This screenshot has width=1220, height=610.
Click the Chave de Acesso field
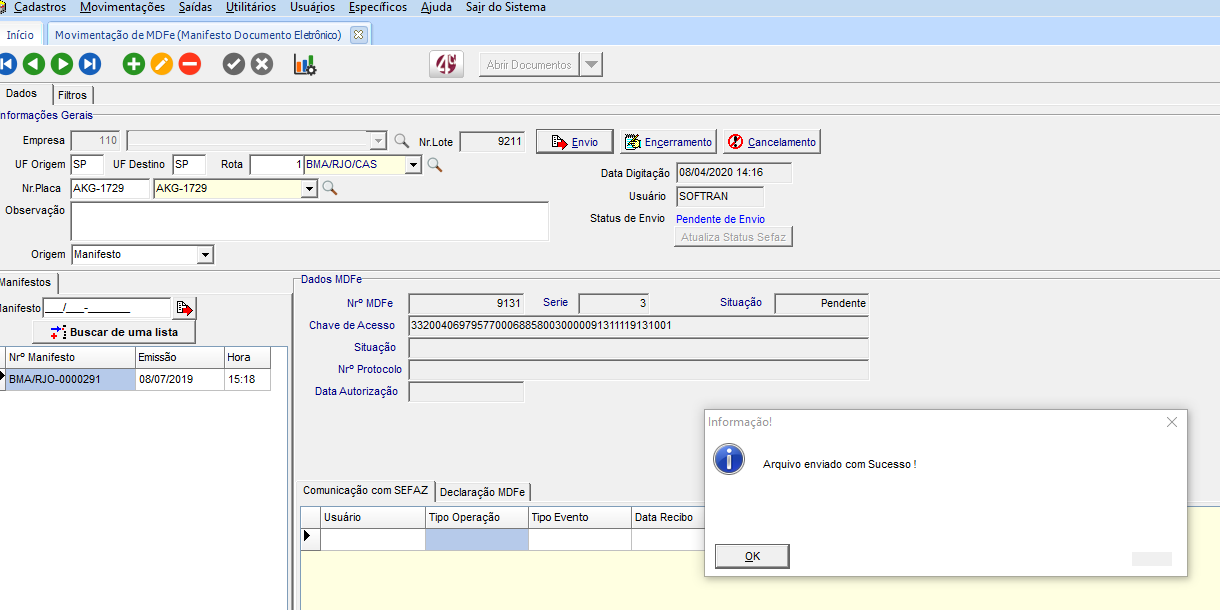click(638, 325)
